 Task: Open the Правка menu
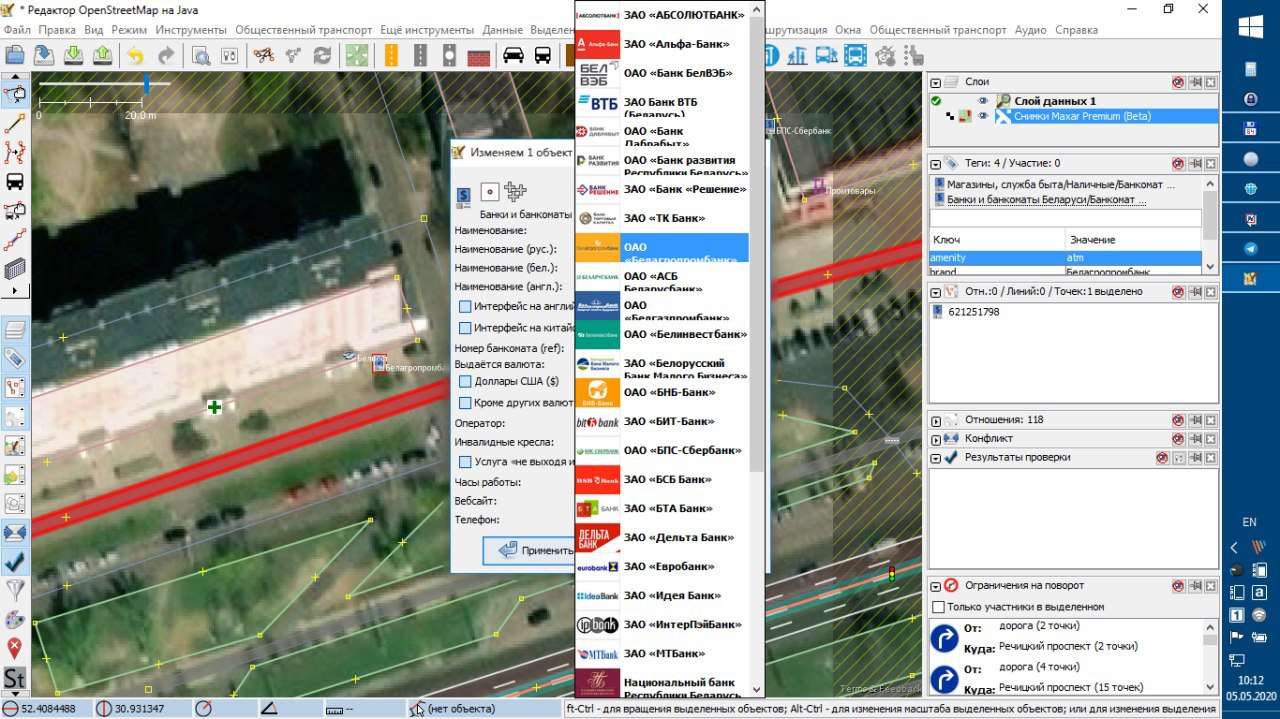[x=57, y=30]
